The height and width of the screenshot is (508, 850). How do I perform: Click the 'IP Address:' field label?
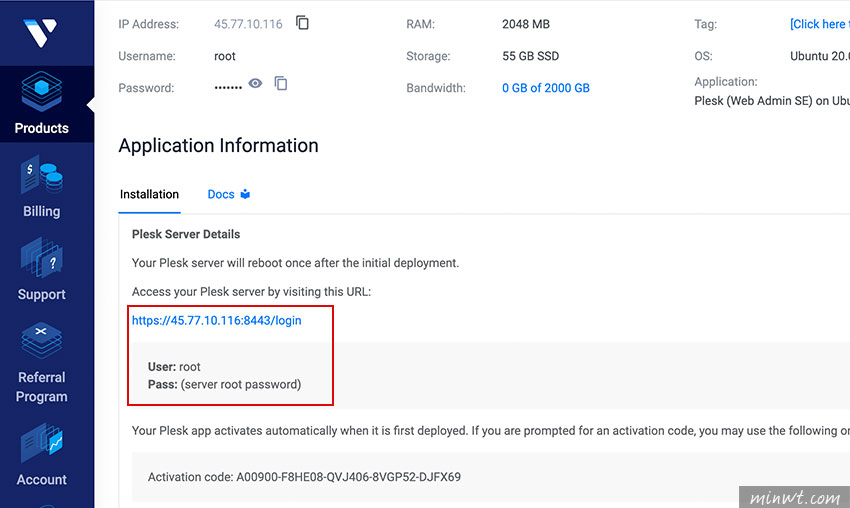coord(149,24)
